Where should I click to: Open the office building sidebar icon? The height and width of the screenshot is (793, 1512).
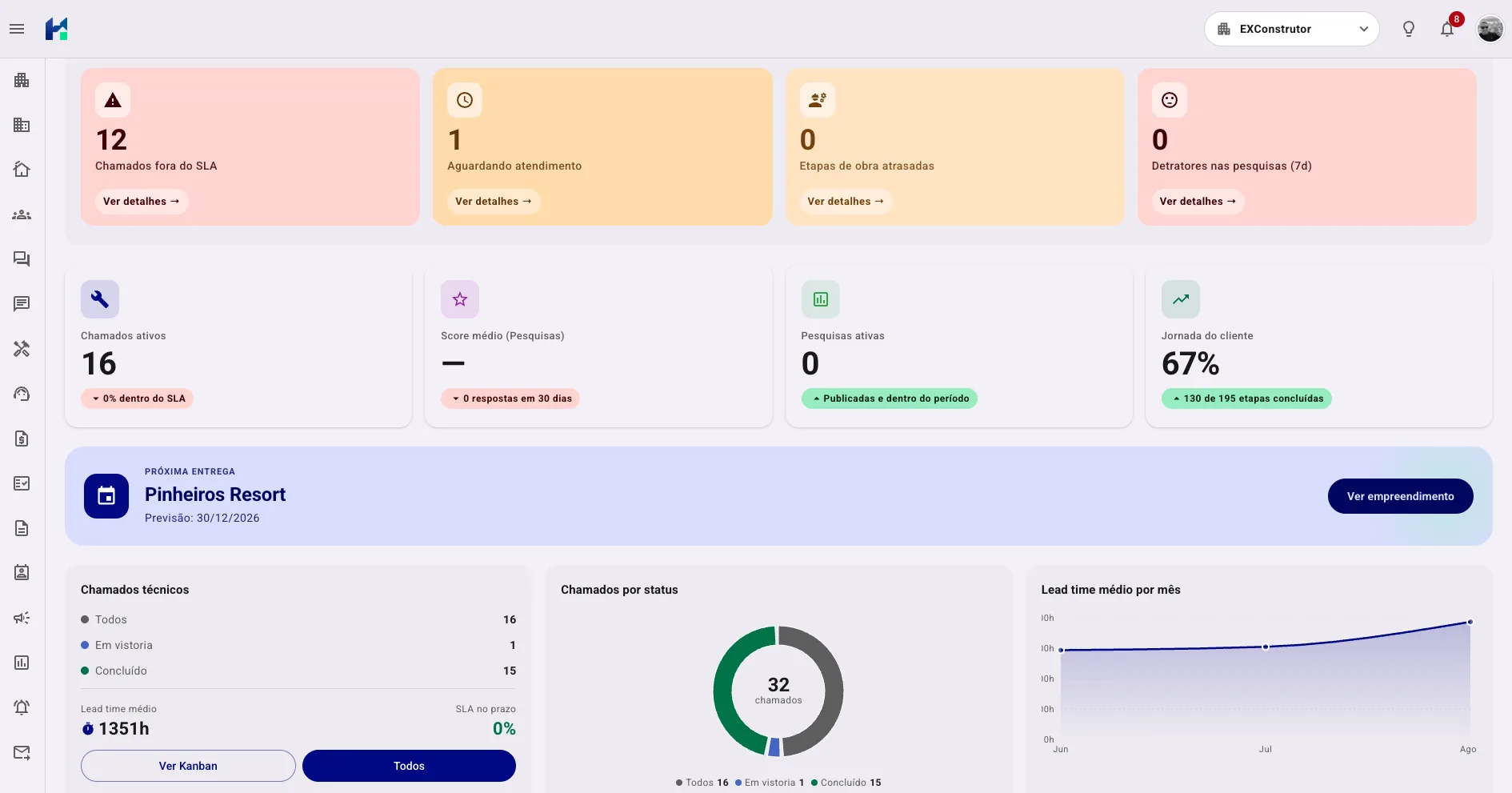pos(22,125)
